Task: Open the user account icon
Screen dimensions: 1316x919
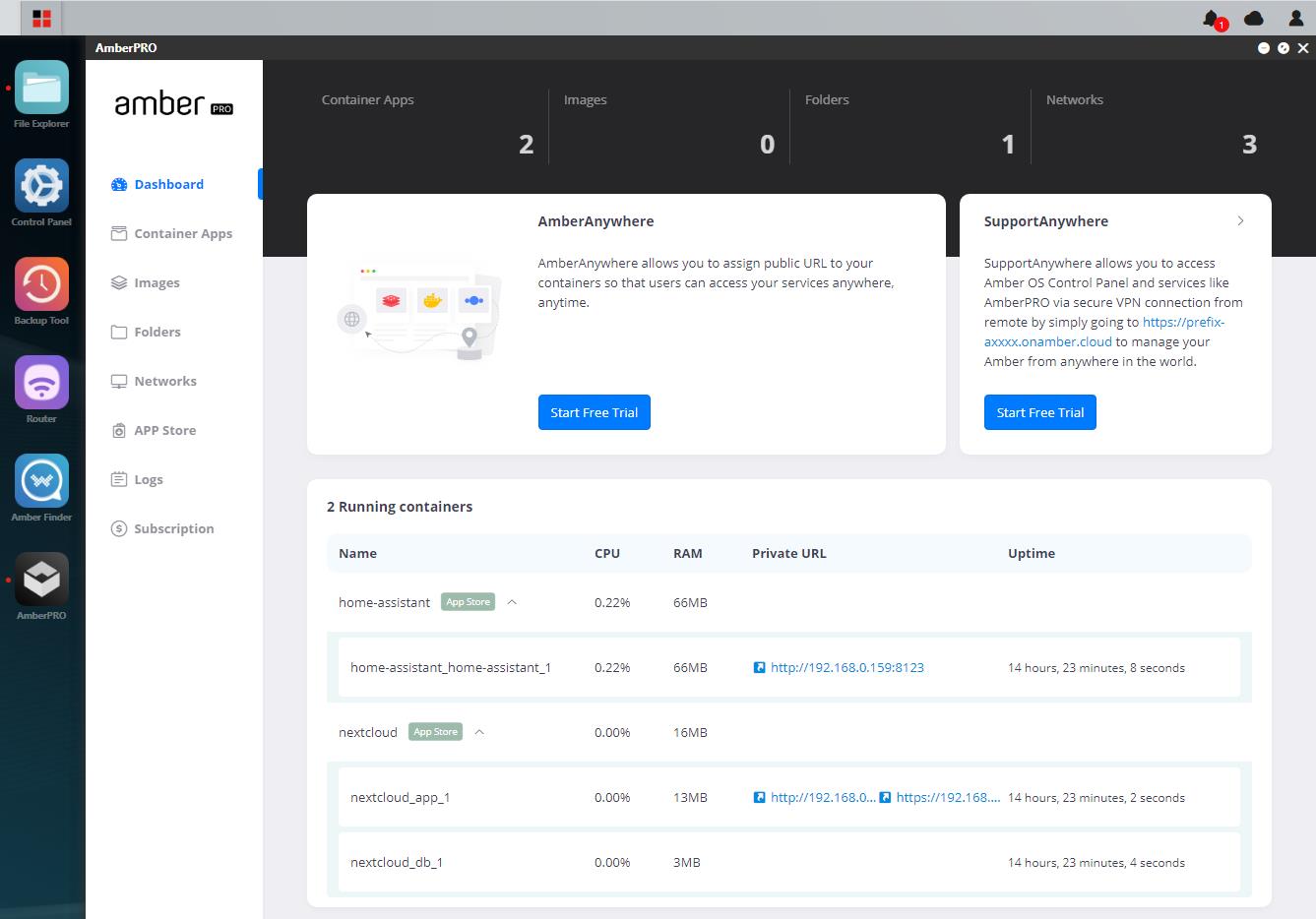Action: [1296, 18]
